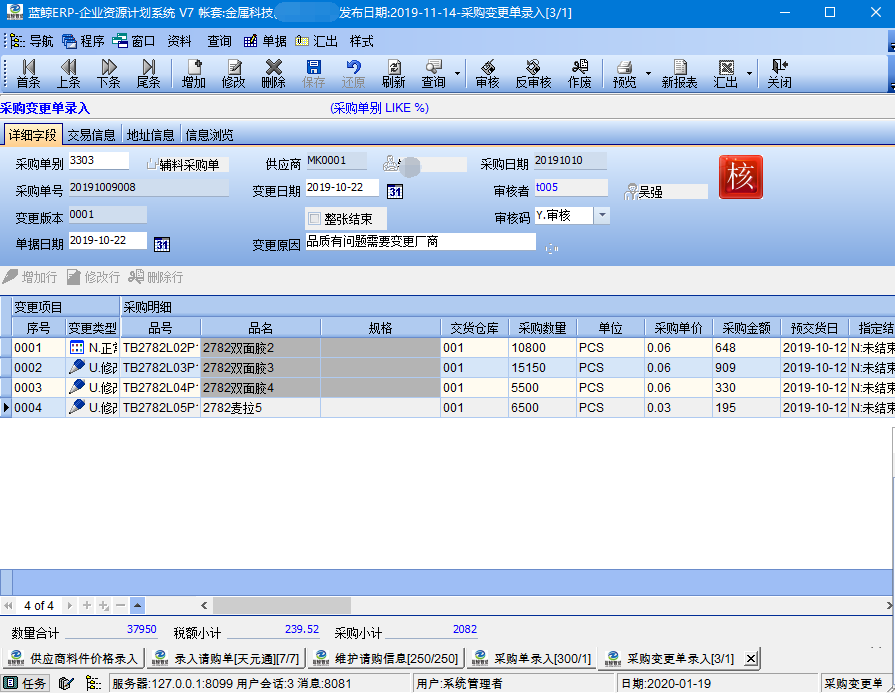Click the 新报表 new report icon
895x693 pixels.
tap(679, 74)
